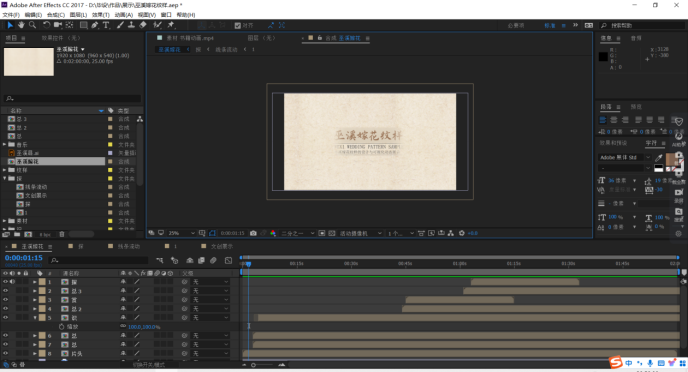Open parent dropdown for layer 1
Image resolution: width=688 pixels, height=372 pixels.
[x=211, y=282]
